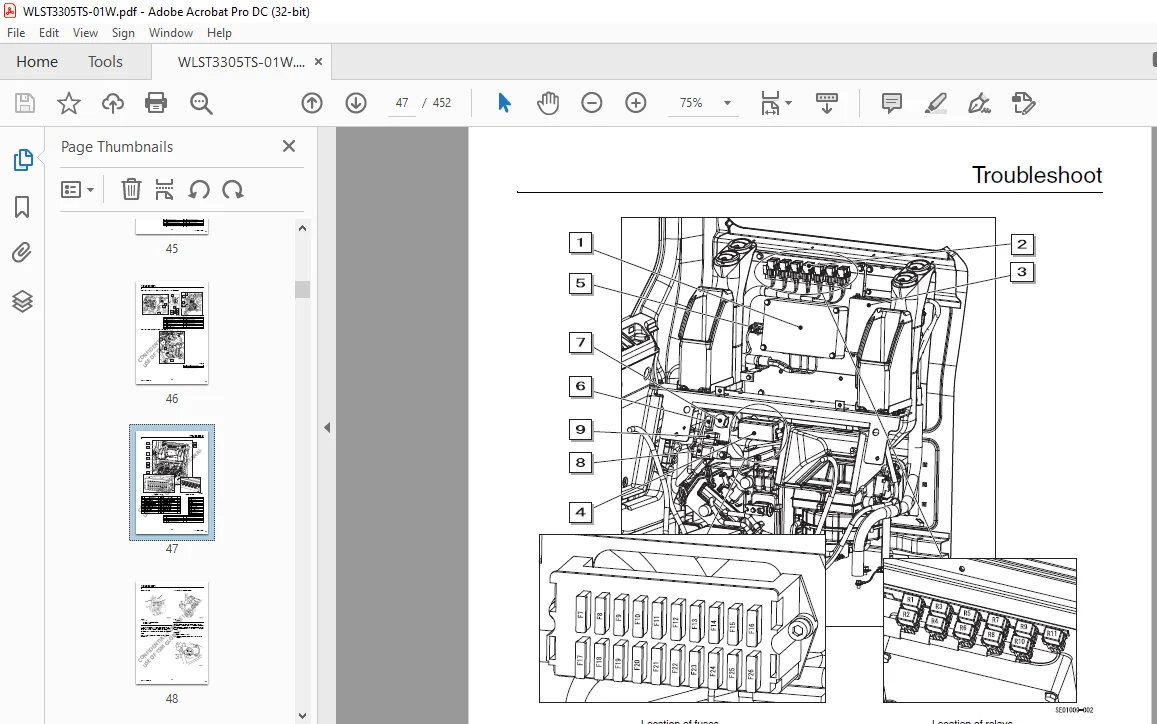Open Page Thumbnails sidebar icon

coord(23,159)
